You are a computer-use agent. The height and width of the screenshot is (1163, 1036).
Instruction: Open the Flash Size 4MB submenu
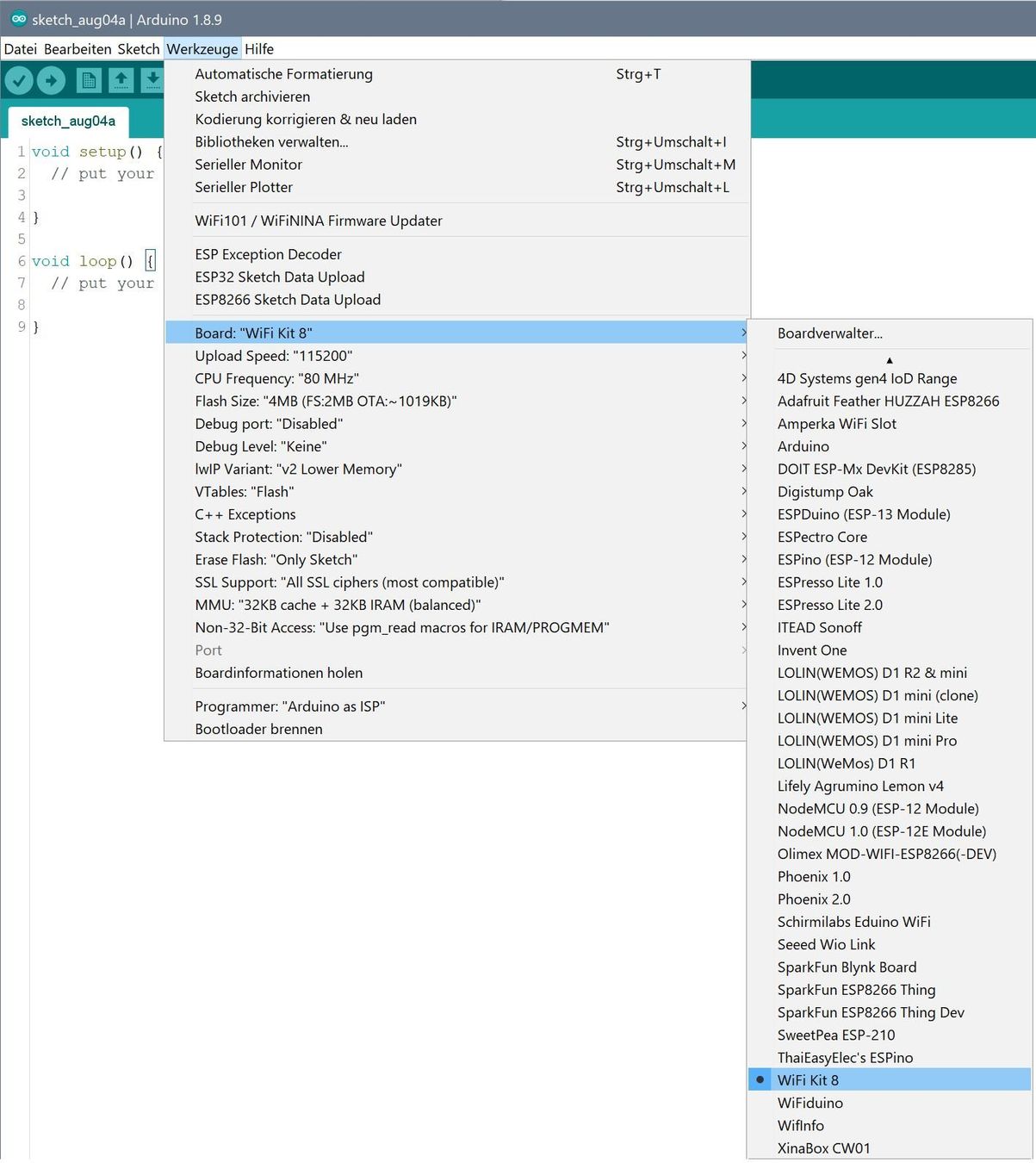coord(456,401)
